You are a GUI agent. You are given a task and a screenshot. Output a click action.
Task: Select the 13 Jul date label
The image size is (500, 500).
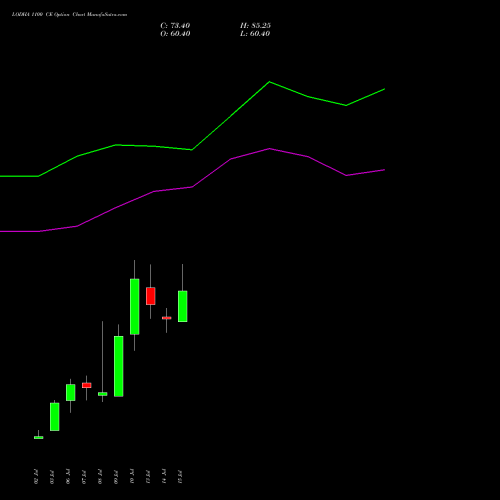148,477
